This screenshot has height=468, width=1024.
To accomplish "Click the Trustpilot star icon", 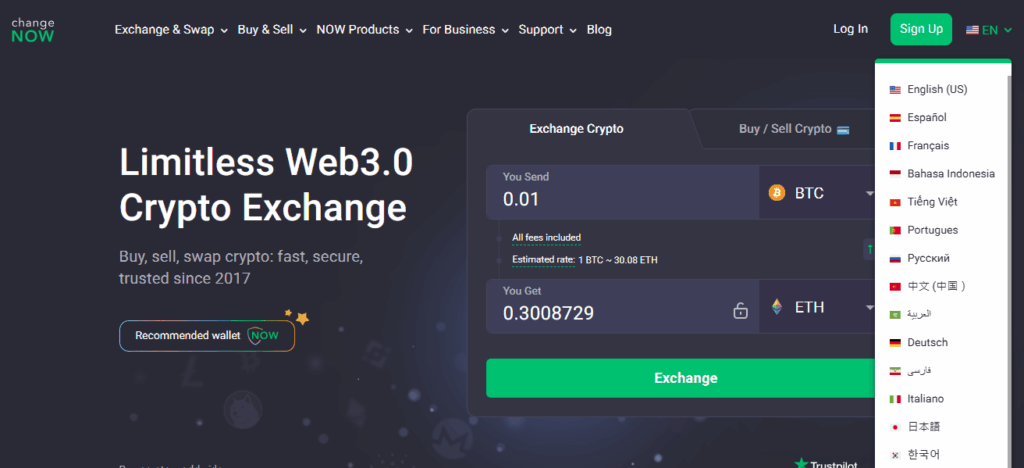I will click(x=801, y=463).
